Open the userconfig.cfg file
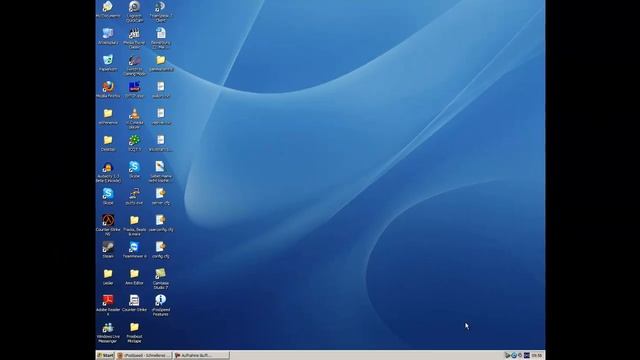The height and width of the screenshot is (360, 640). 160,220
